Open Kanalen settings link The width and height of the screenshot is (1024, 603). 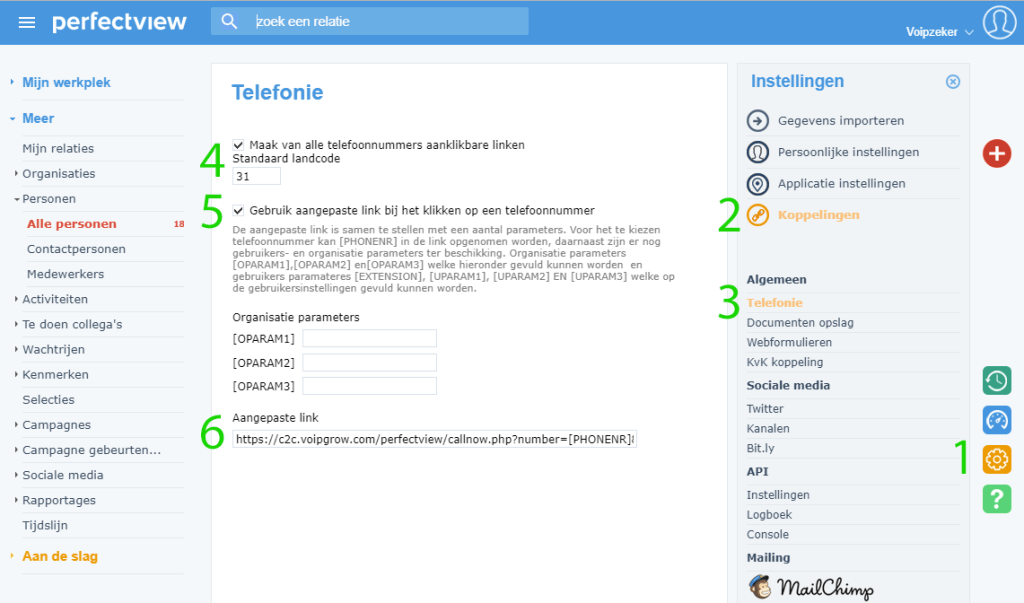pos(768,429)
